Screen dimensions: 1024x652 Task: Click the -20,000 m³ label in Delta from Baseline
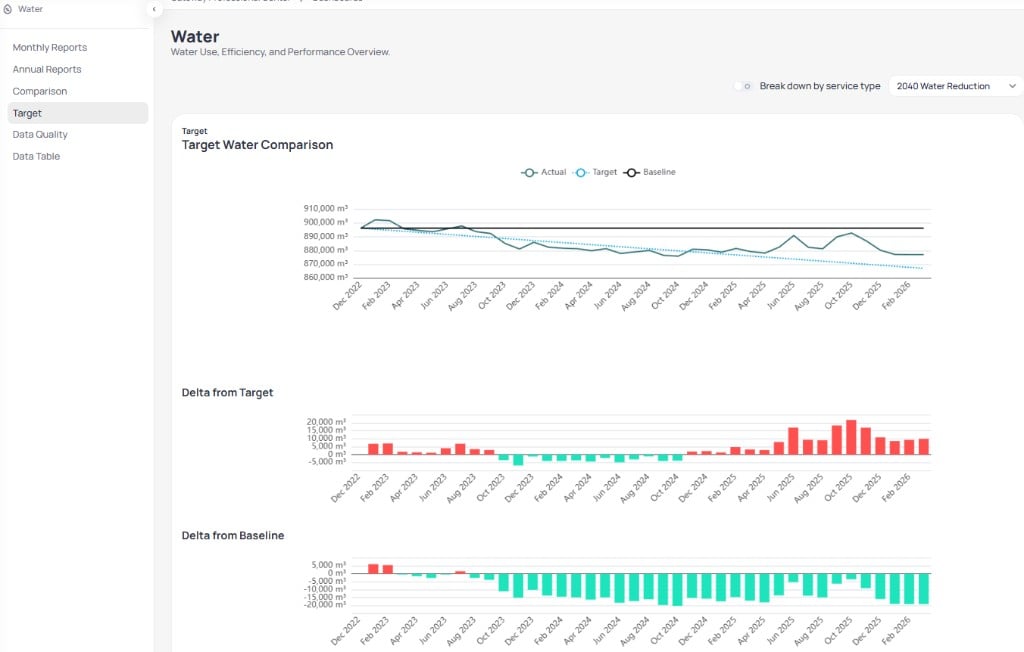pos(325,604)
